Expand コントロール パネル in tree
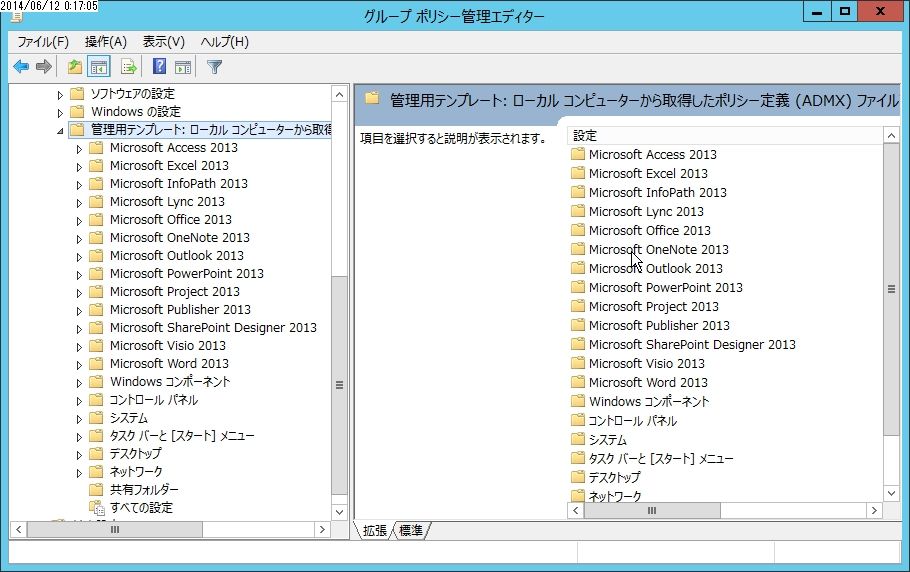The image size is (910, 572). (x=79, y=401)
